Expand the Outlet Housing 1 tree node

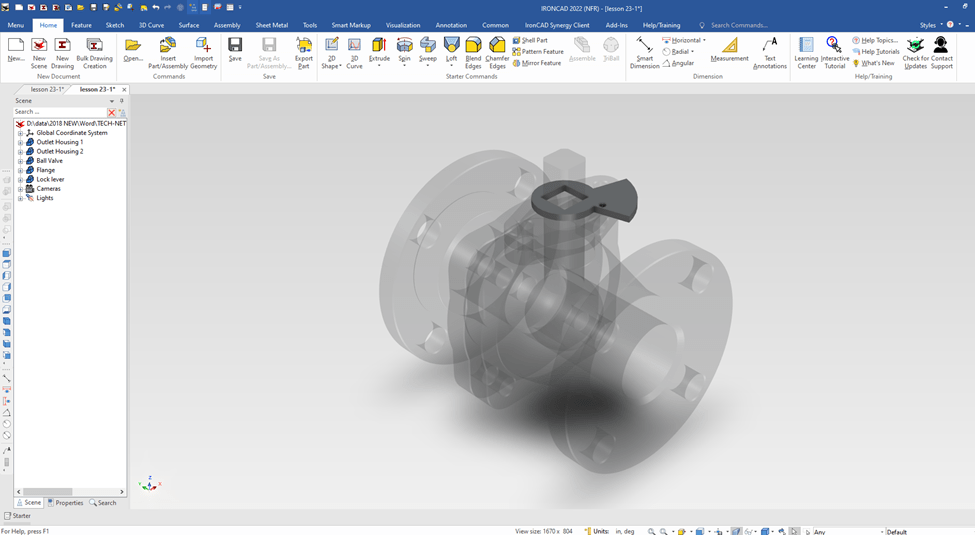pyautogui.click(x=20, y=142)
